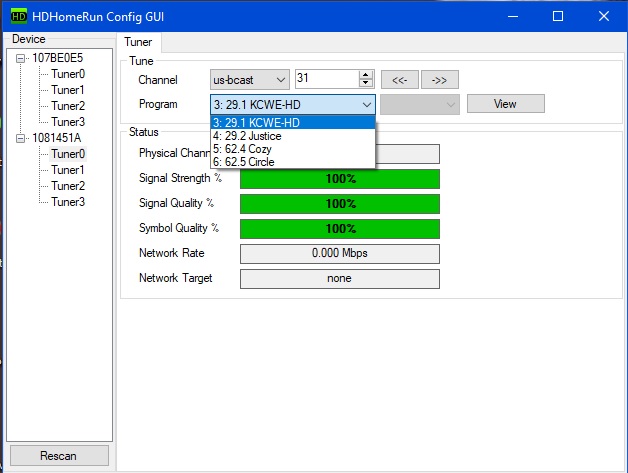Maximize the HDHomeRun Config GUI window
628x473 pixels.
[x=558, y=16]
